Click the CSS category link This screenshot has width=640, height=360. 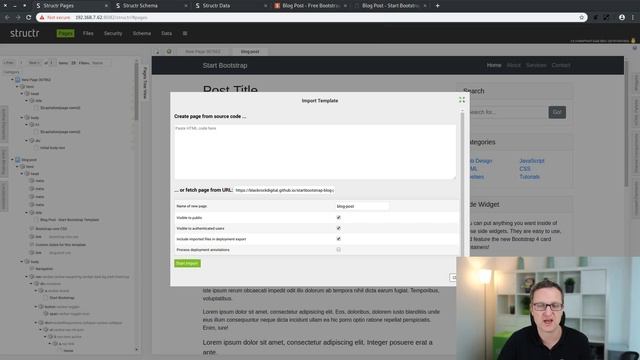tap(525, 169)
